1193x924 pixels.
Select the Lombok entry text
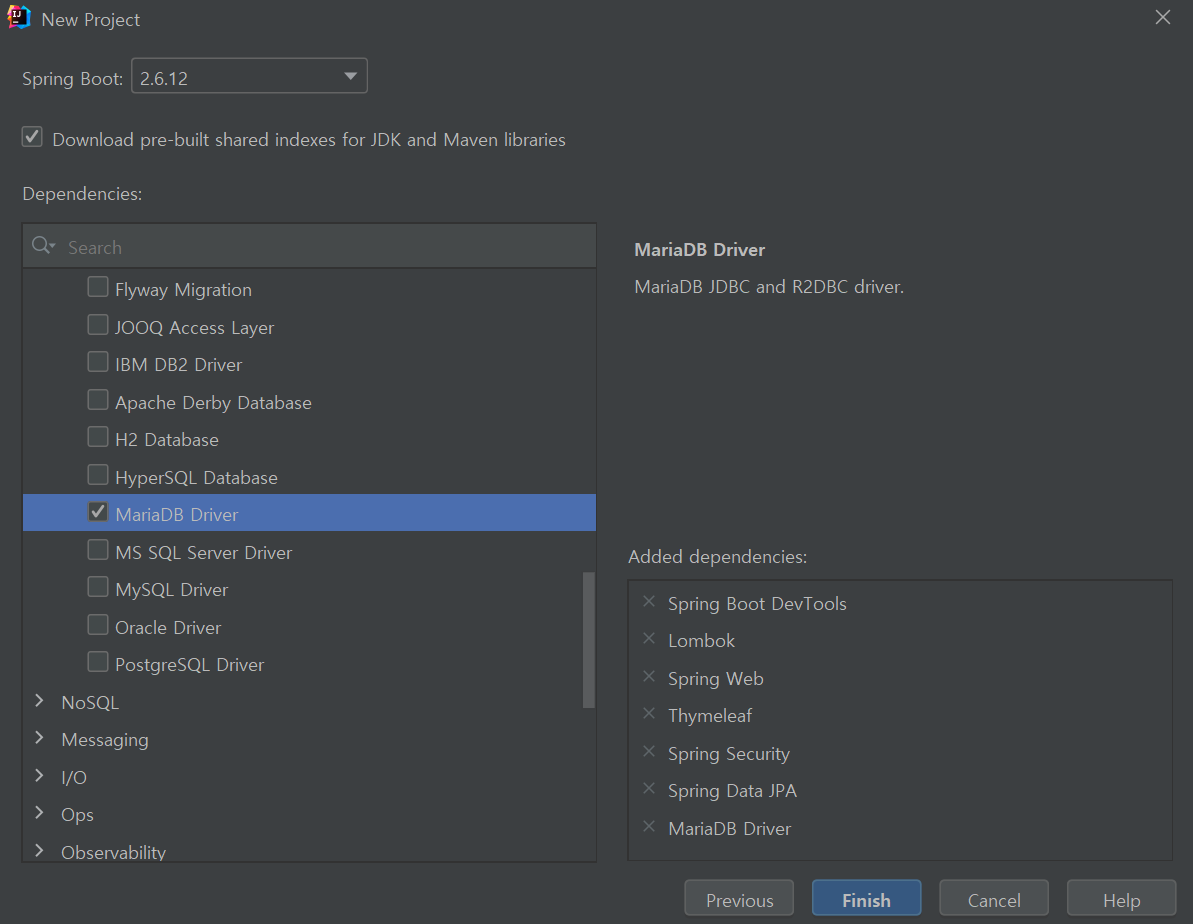pos(701,641)
